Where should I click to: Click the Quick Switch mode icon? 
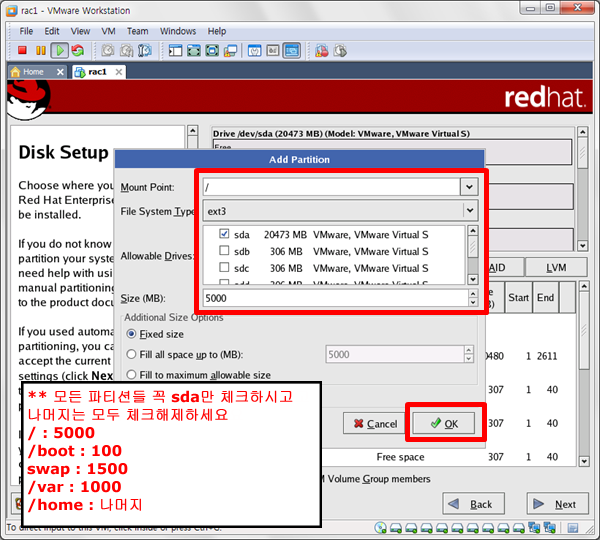(194, 51)
